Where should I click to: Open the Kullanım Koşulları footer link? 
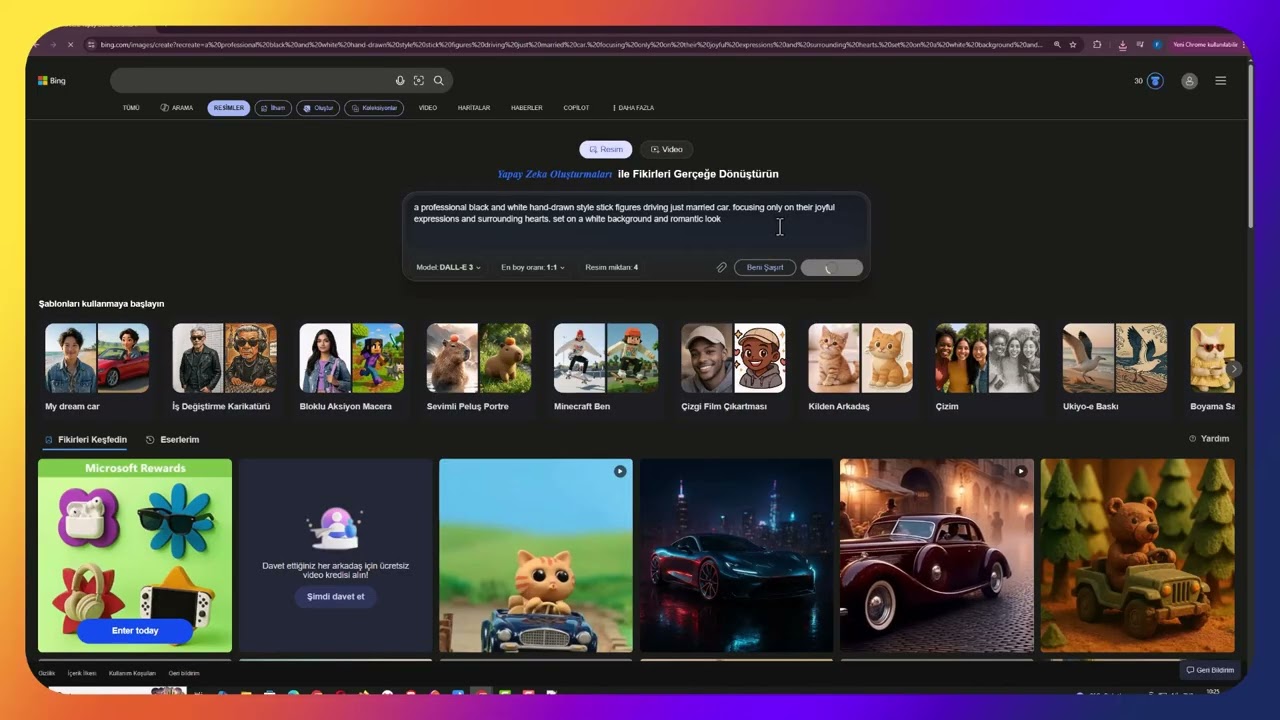click(x=132, y=673)
